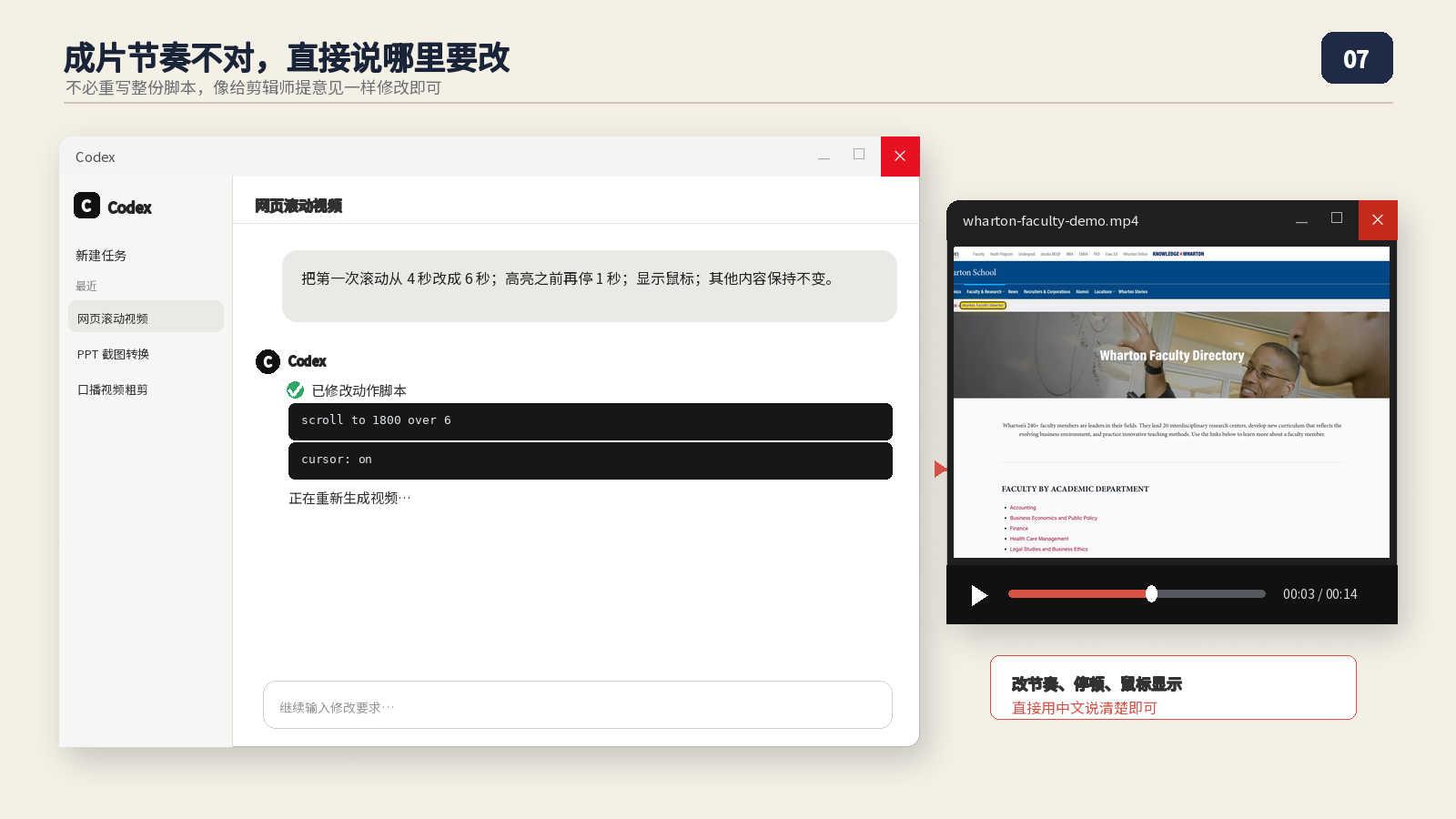Click the Wharton Faculty Directory banner heading
Viewport: 1456px width, 819px height.
click(1171, 356)
